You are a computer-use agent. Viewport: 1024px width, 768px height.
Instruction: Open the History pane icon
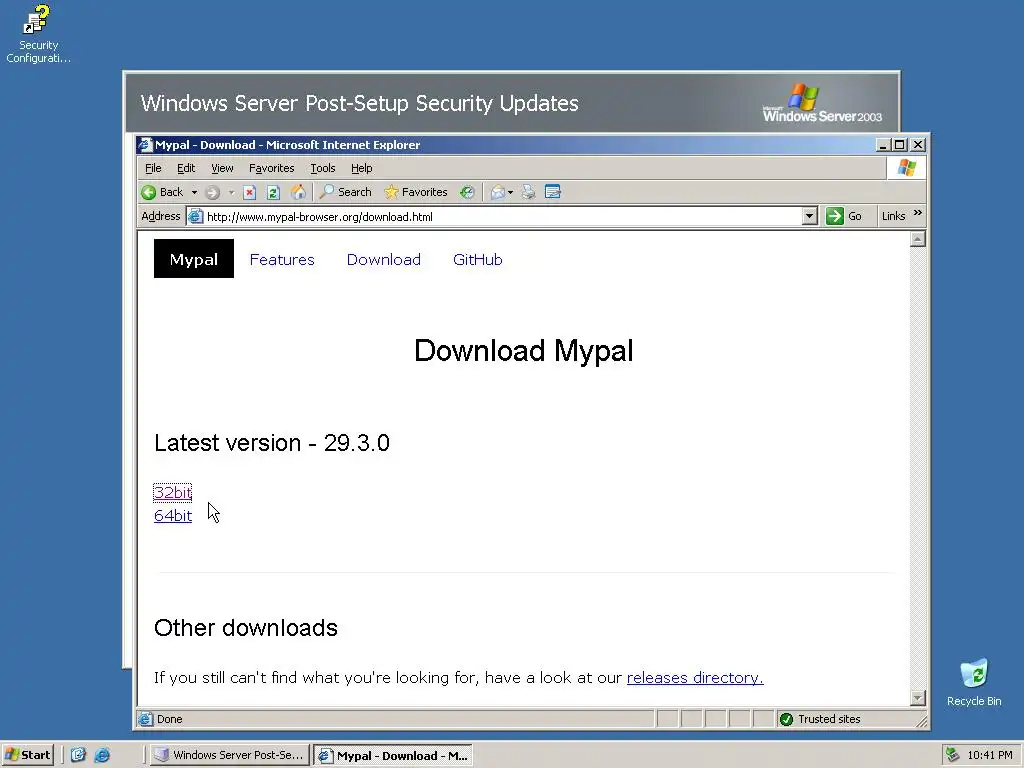pyautogui.click(x=466, y=192)
